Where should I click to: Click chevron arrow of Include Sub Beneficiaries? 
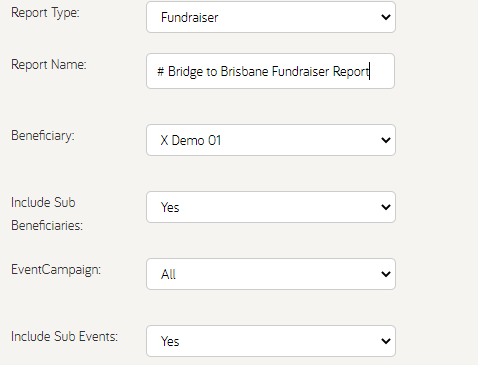(386, 207)
